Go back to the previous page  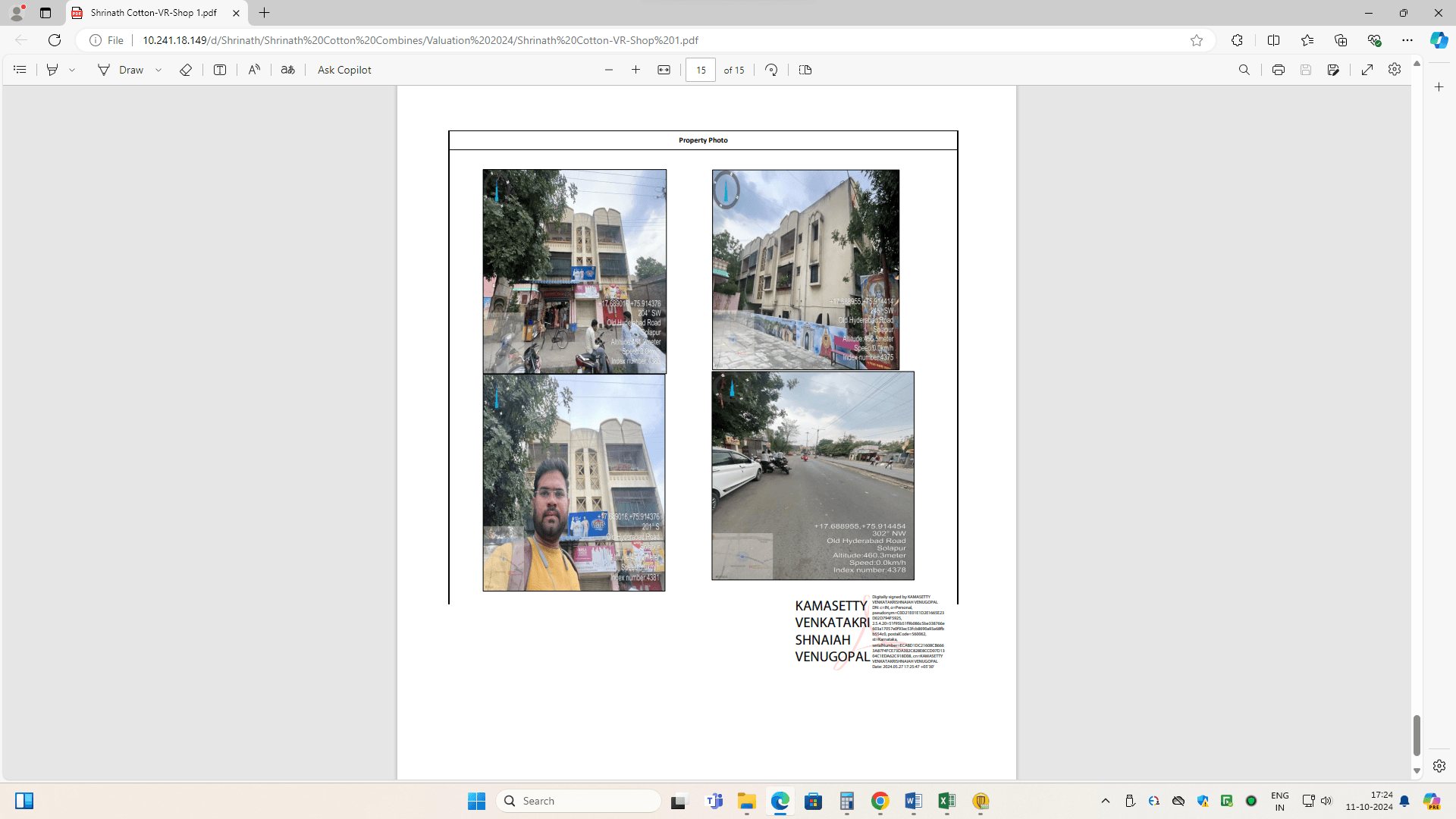point(21,40)
